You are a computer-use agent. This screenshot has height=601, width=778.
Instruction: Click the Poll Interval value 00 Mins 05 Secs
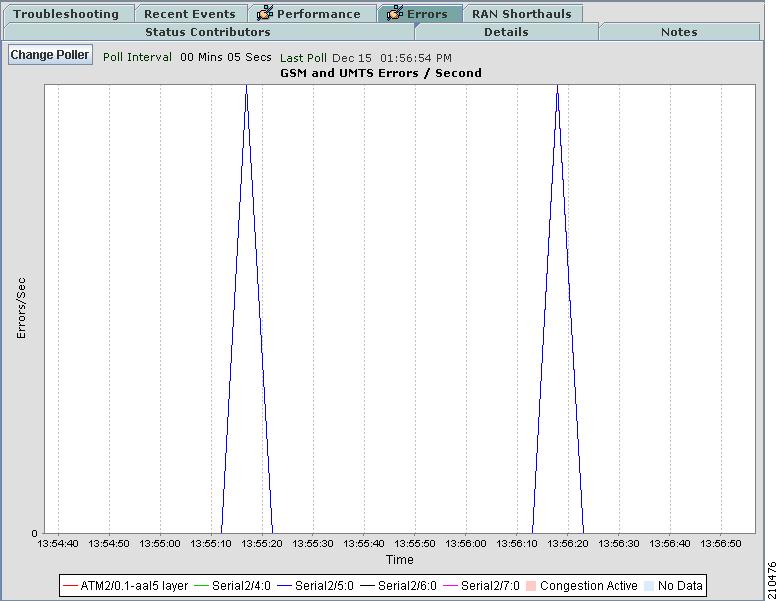[x=226, y=57]
